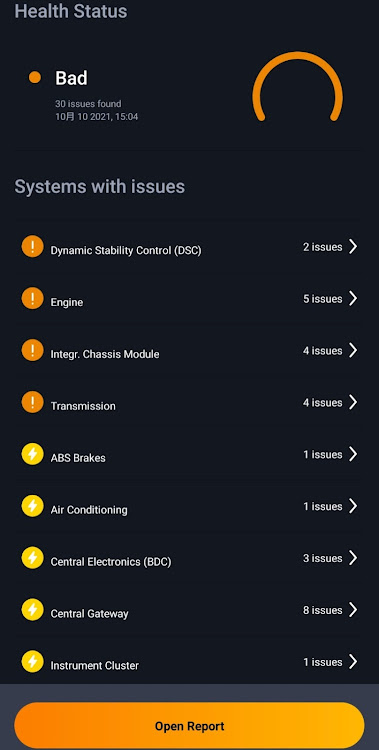Expand ABS Brakes row chevron

tap(353, 454)
